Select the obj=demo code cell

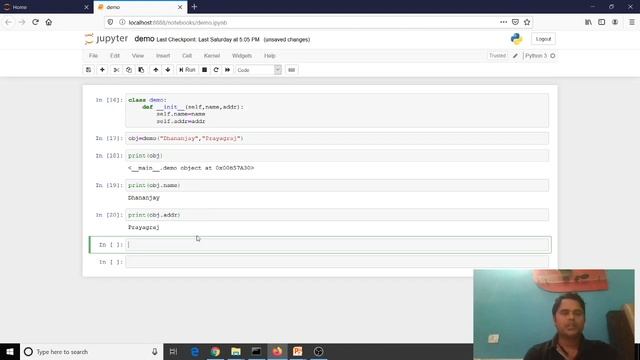(337, 138)
